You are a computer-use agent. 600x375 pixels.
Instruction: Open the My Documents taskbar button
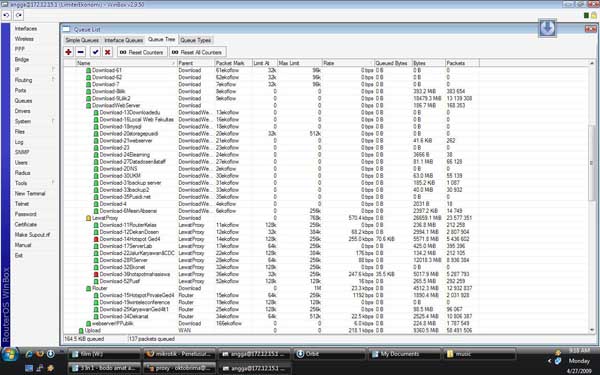pos(404,354)
